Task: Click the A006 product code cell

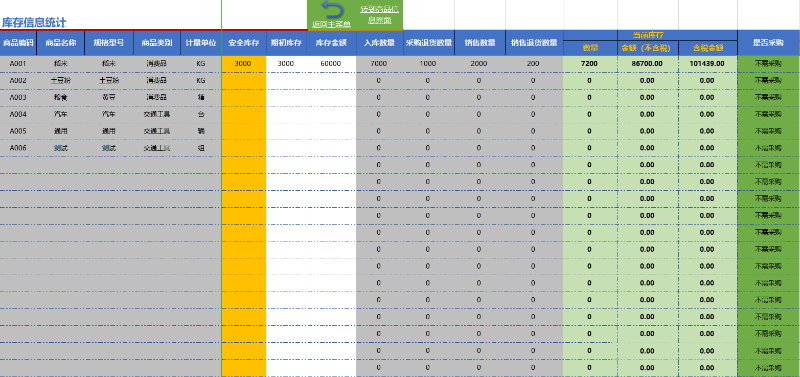Action: tap(18, 148)
